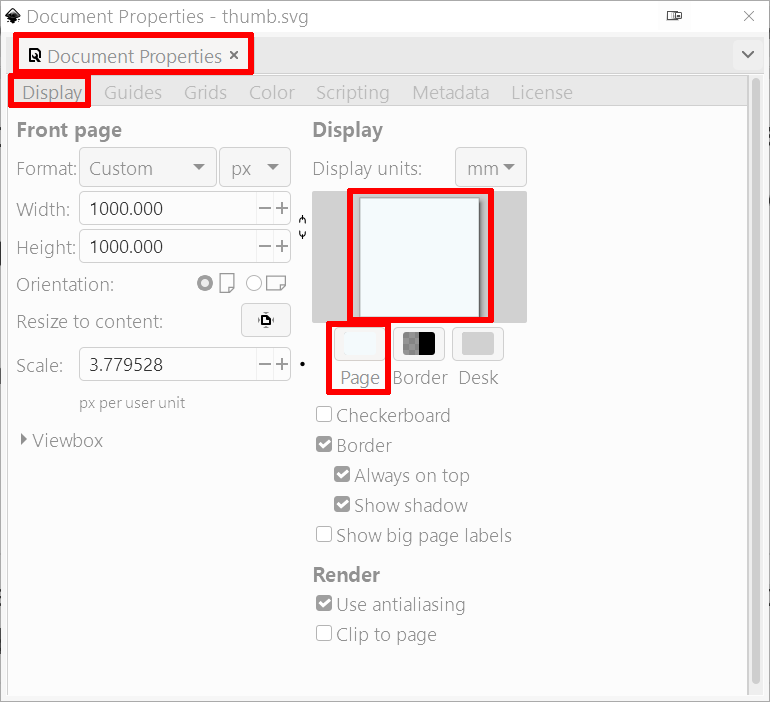This screenshot has width=770, height=702.
Task: Increase Height with the plus button
Action: [x=282, y=246]
